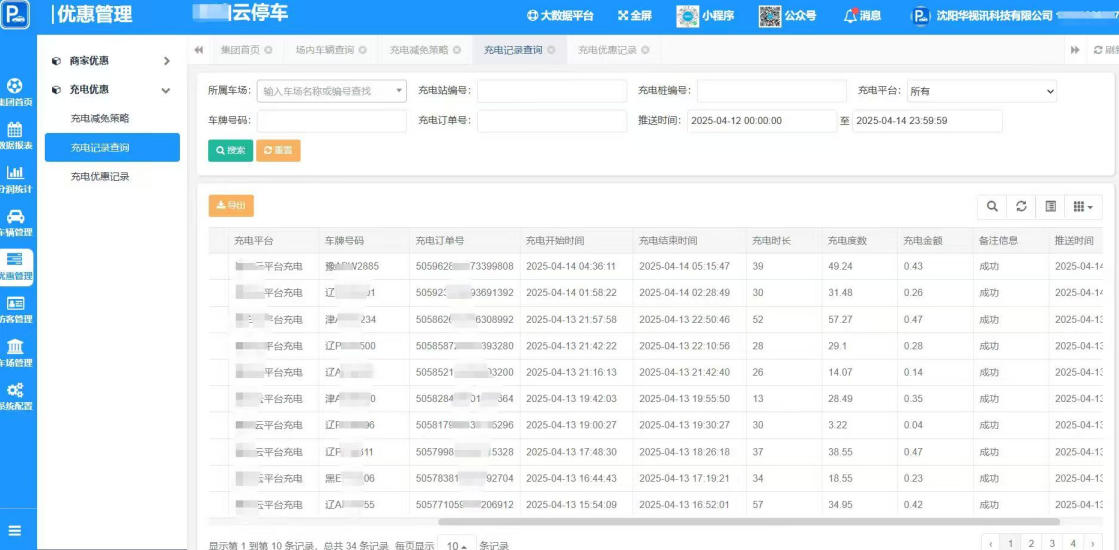Open 车场管理 building icon in sidebar

(16, 353)
